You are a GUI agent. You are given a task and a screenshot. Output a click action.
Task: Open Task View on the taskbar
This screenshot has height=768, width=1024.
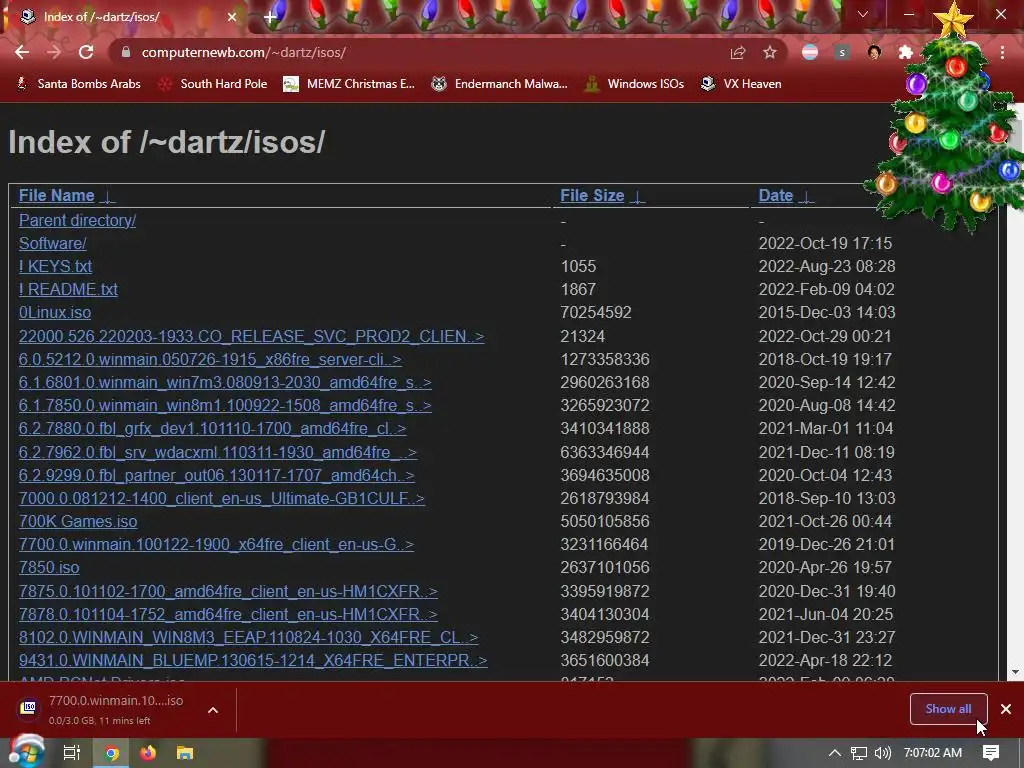click(71, 753)
